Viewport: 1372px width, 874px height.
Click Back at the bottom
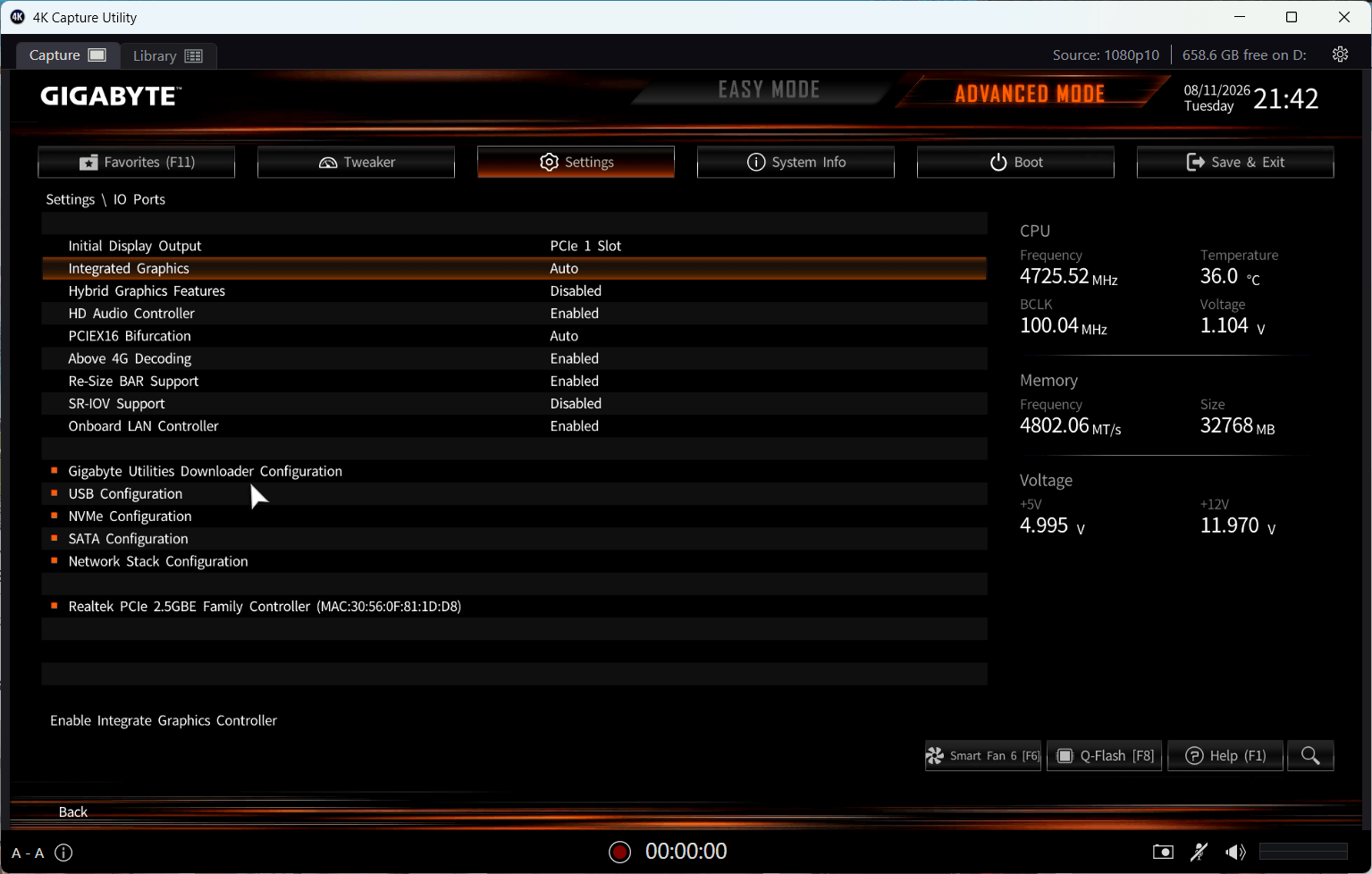click(x=73, y=811)
